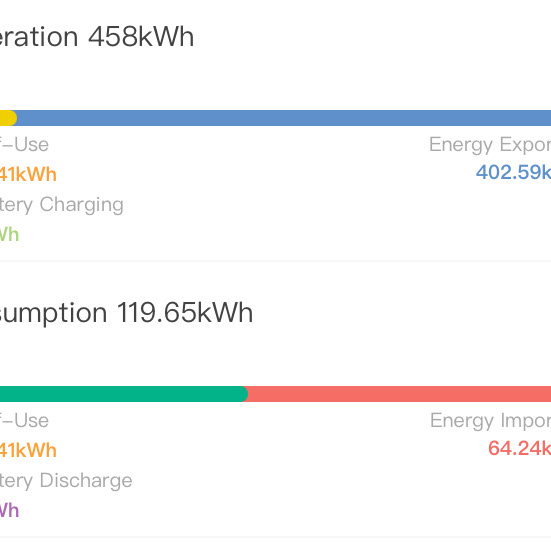Select the Self-Use label under generation bar

click(24, 144)
